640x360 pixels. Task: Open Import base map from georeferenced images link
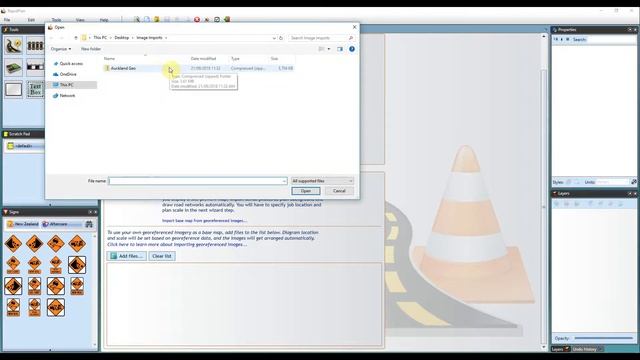click(204, 220)
